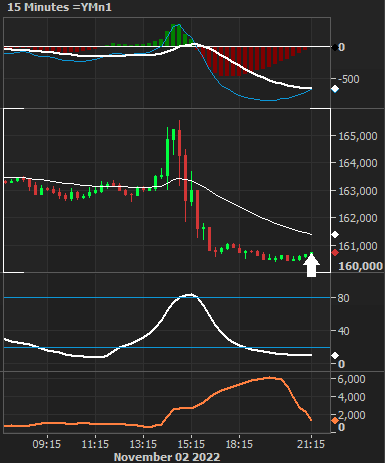This screenshot has width=385, height=463.
Task: Click the 163,000 price axis label
Action: [358, 191]
